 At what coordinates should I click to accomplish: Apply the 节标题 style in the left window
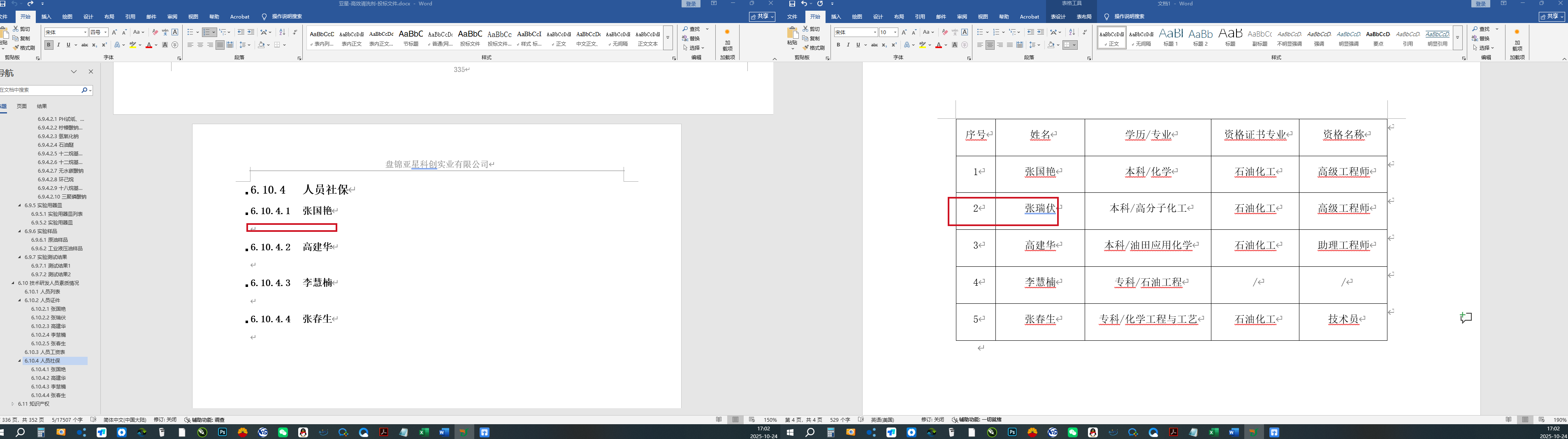point(411,37)
